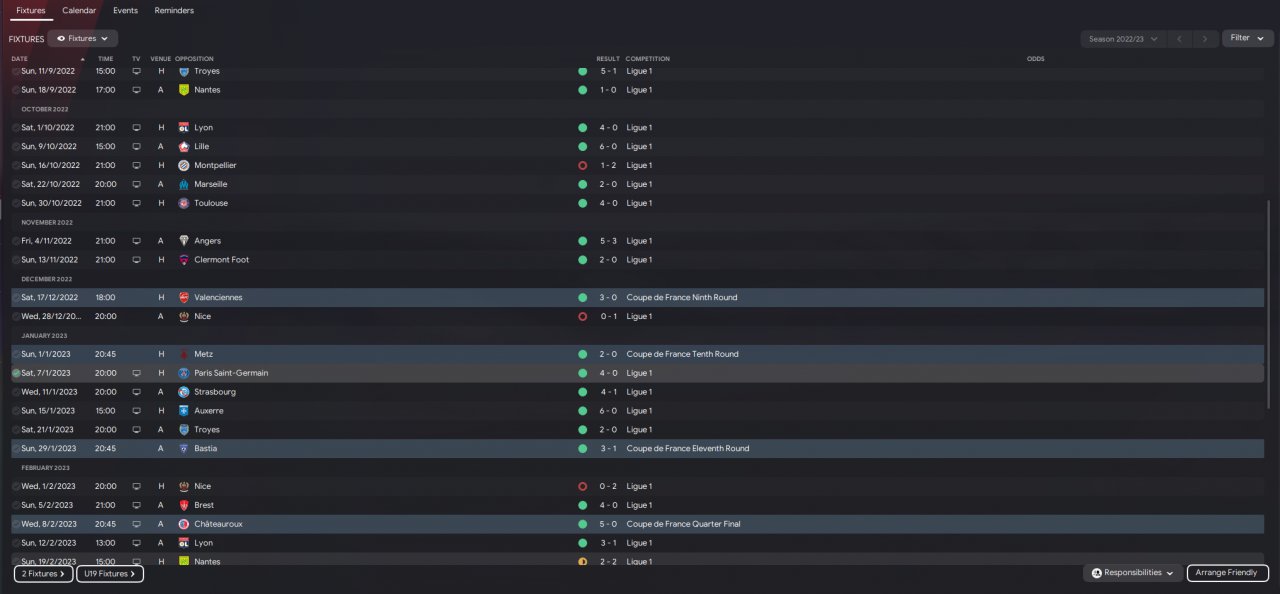
Task: Click the TV icon on the Strasbourg row
Action: click(x=136, y=392)
